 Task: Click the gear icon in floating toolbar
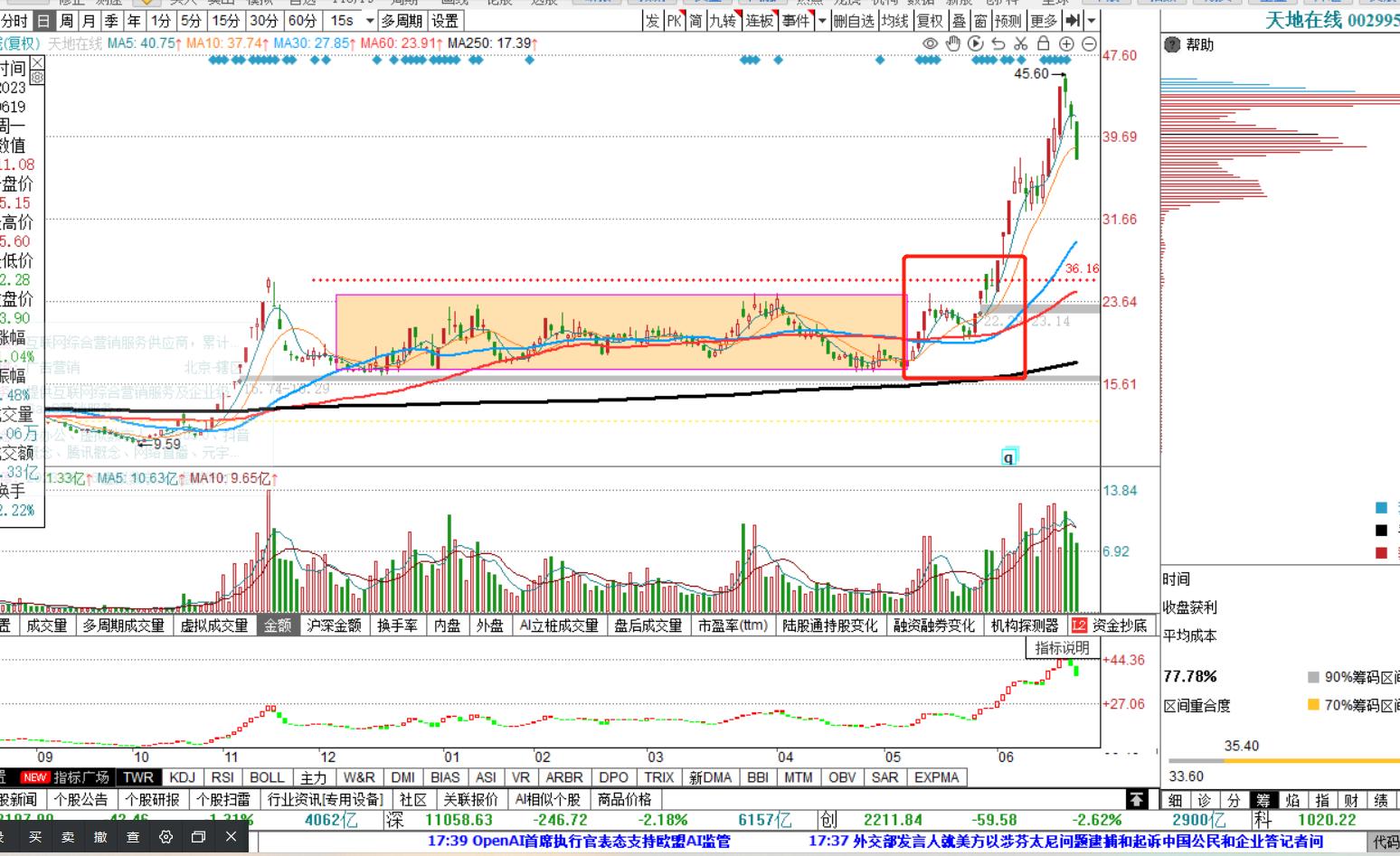coord(166,837)
